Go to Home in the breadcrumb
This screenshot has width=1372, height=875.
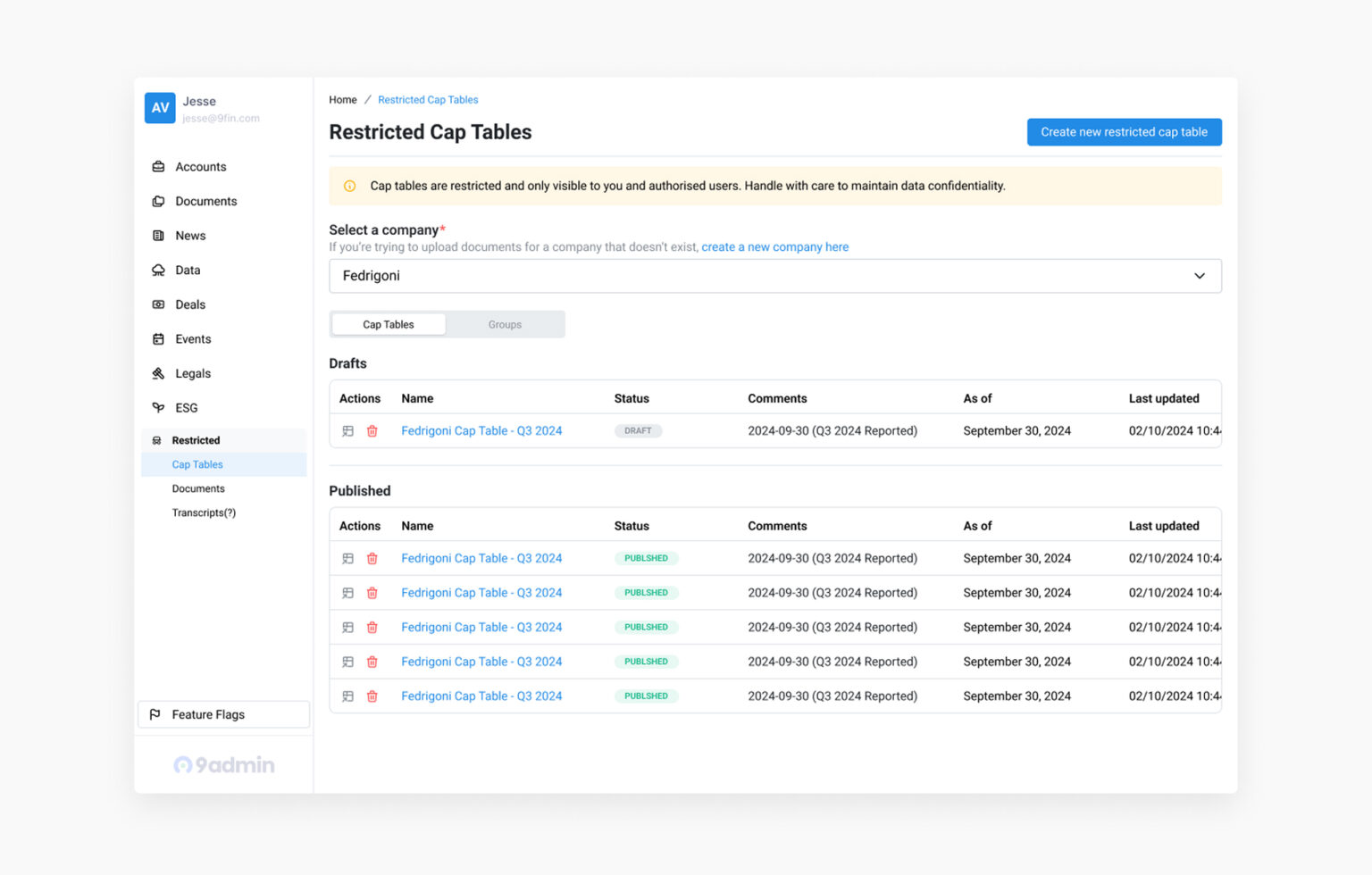343,100
